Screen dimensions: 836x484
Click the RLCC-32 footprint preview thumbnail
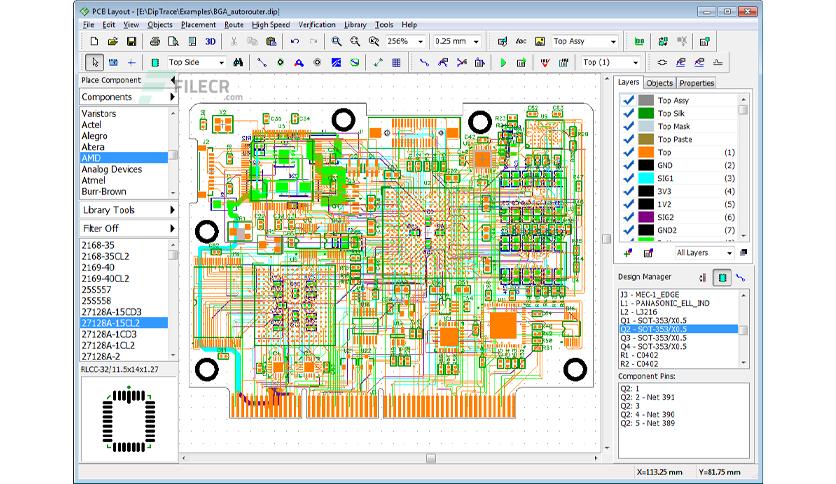(x=128, y=420)
